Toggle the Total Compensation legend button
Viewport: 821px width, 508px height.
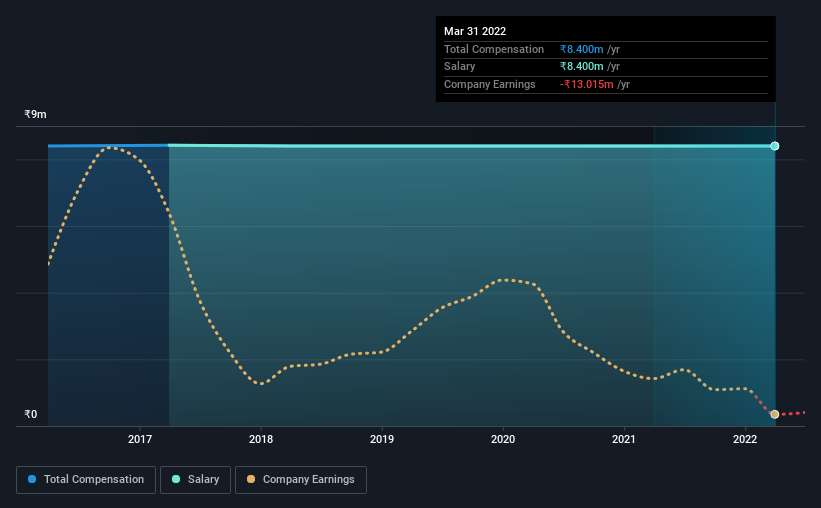pos(86,480)
